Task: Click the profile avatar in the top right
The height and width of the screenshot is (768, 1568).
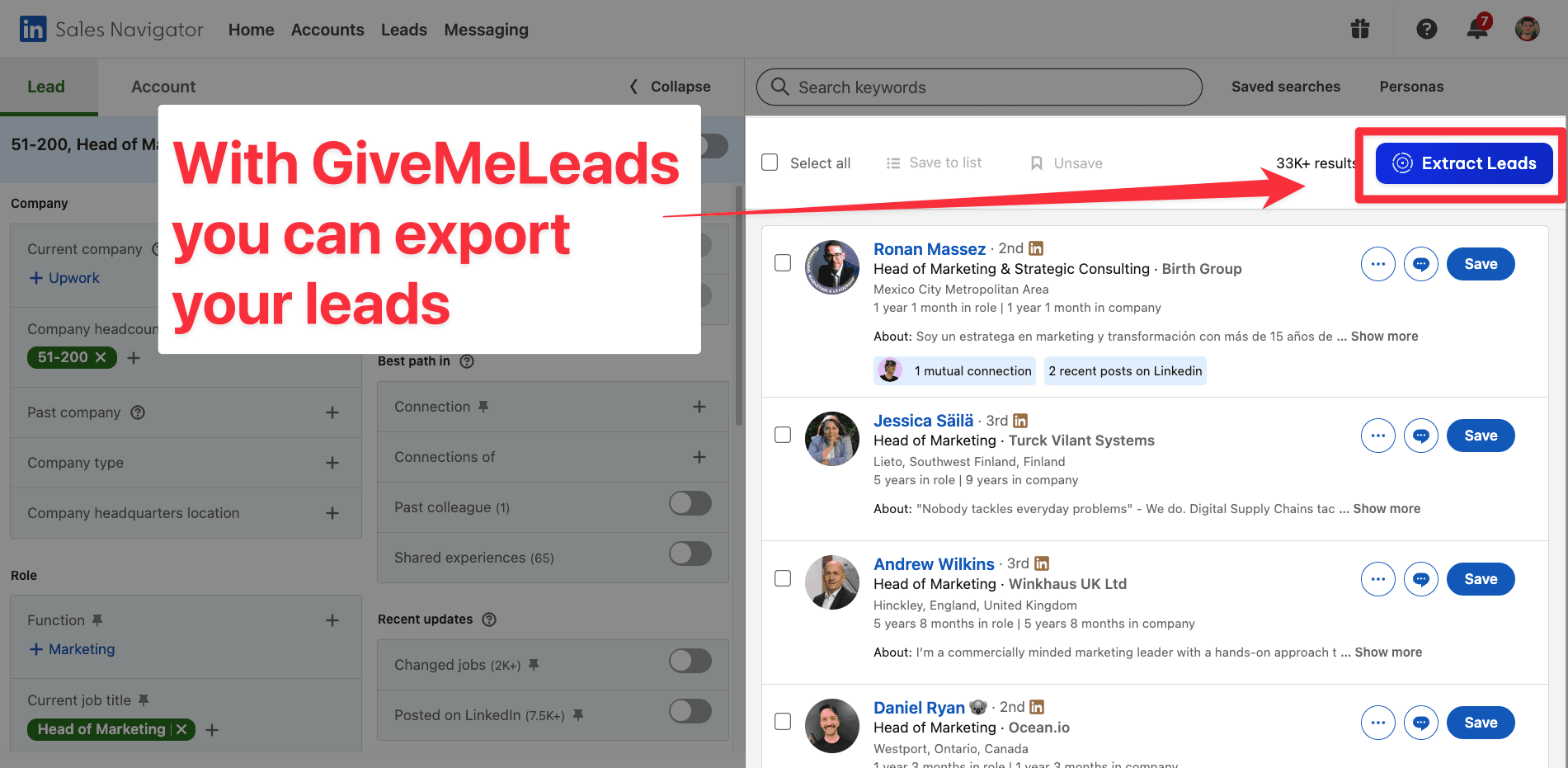Action: click(1527, 29)
